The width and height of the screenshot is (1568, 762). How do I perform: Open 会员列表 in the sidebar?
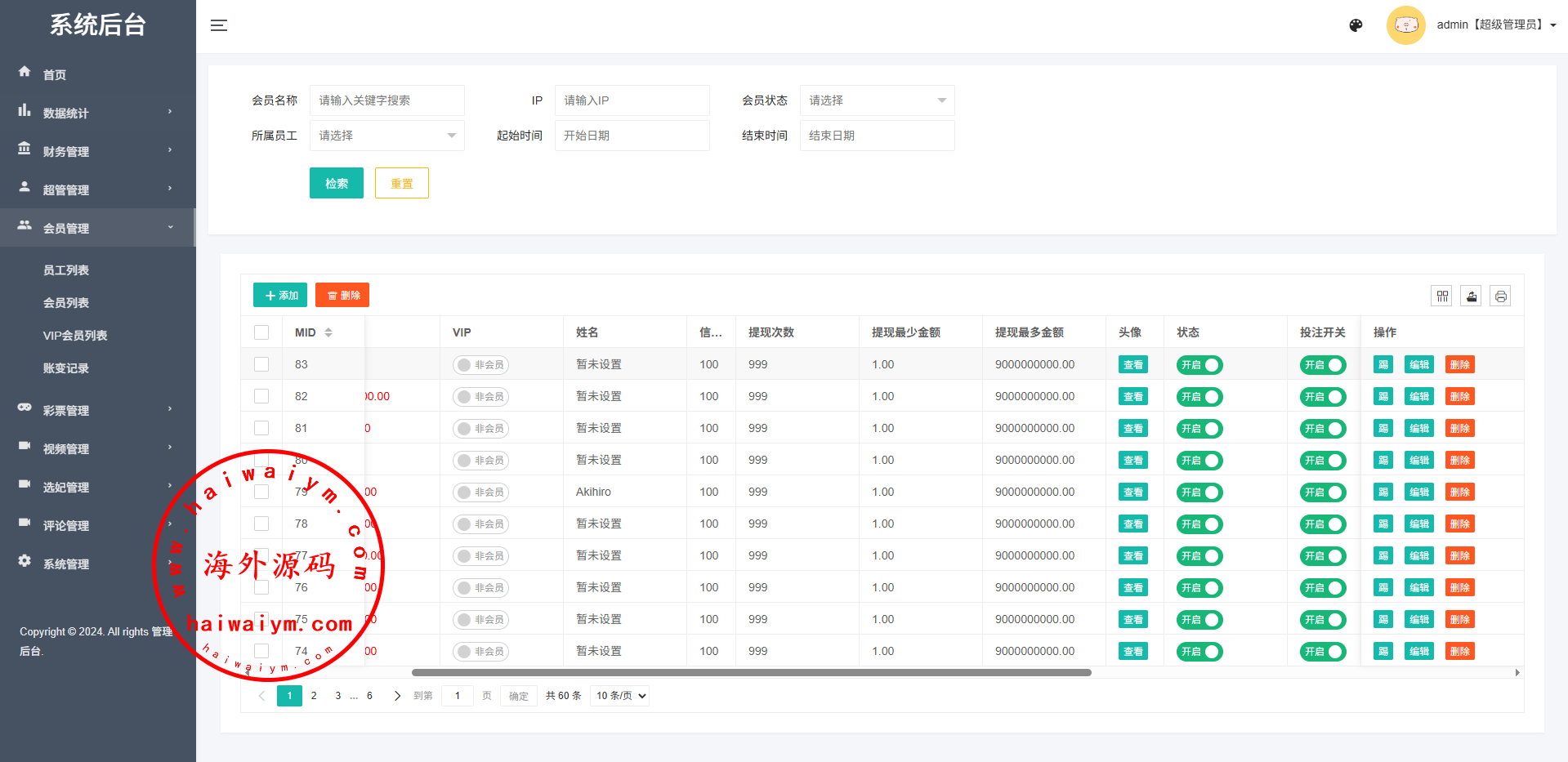(x=66, y=303)
